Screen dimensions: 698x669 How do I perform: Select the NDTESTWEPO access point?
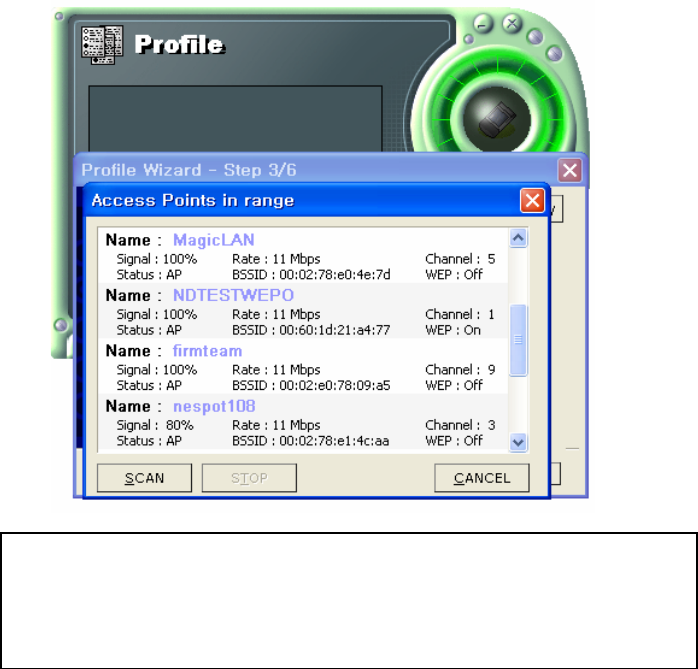click(x=303, y=311)
